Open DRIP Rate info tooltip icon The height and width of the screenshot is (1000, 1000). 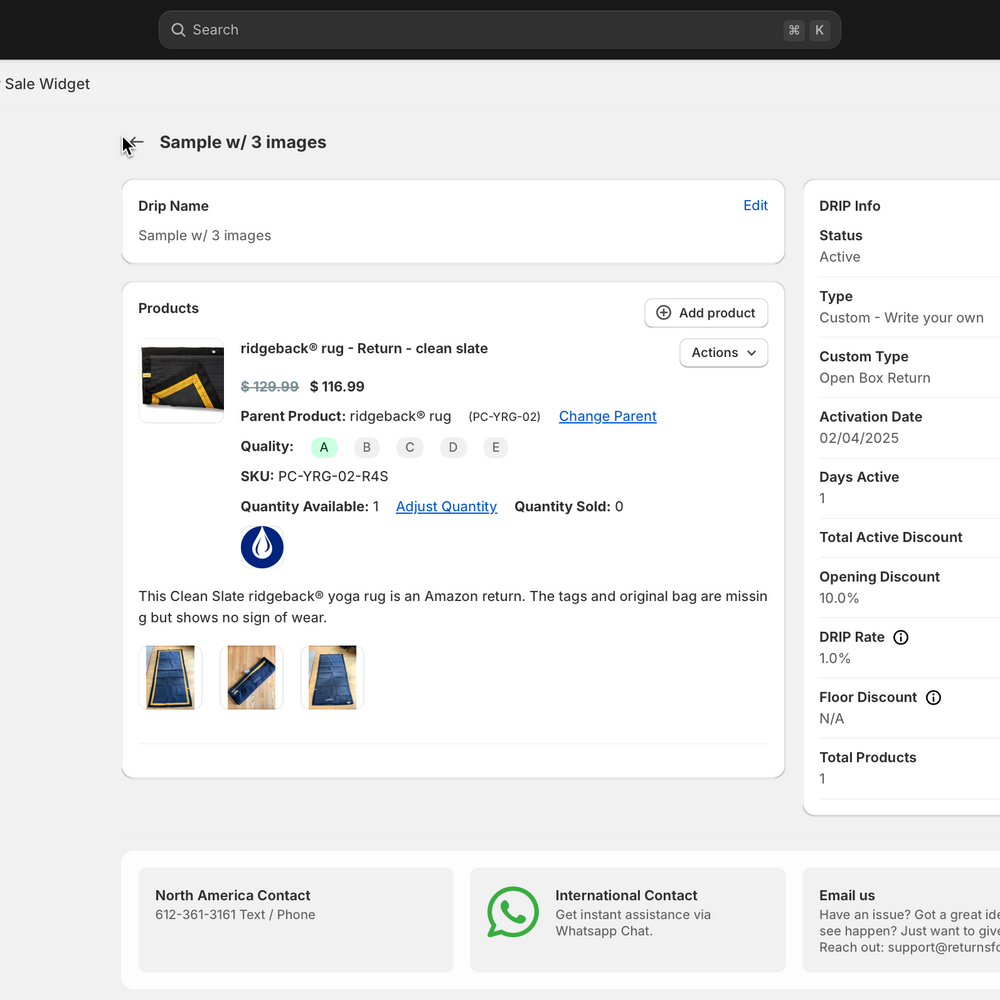pyautogui.click(x=901, y=637)
